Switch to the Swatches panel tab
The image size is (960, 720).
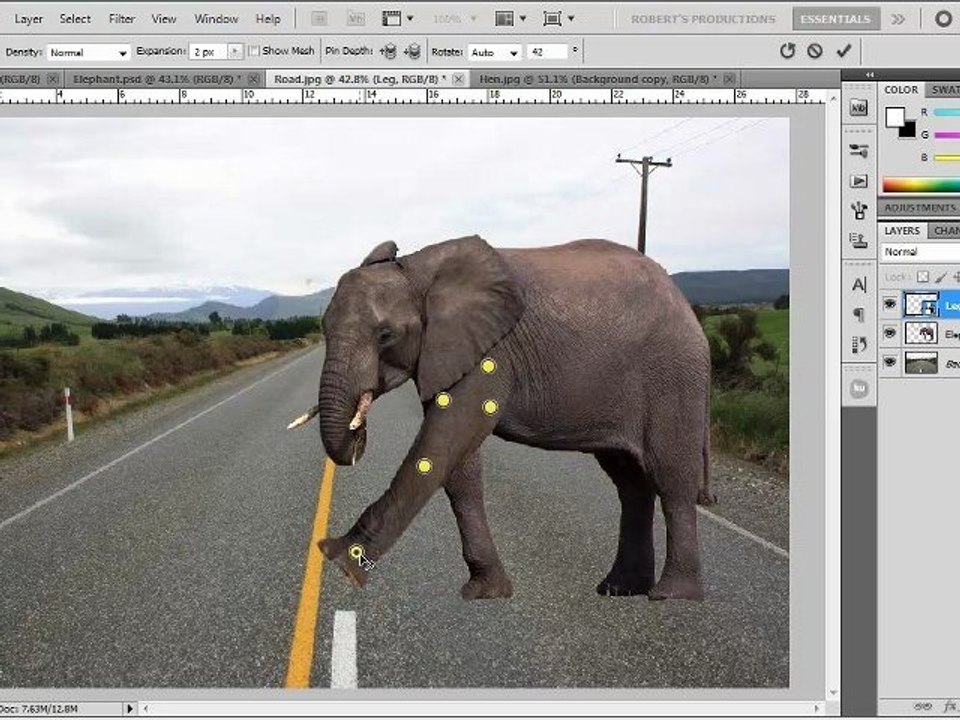(x=943, y=90)
